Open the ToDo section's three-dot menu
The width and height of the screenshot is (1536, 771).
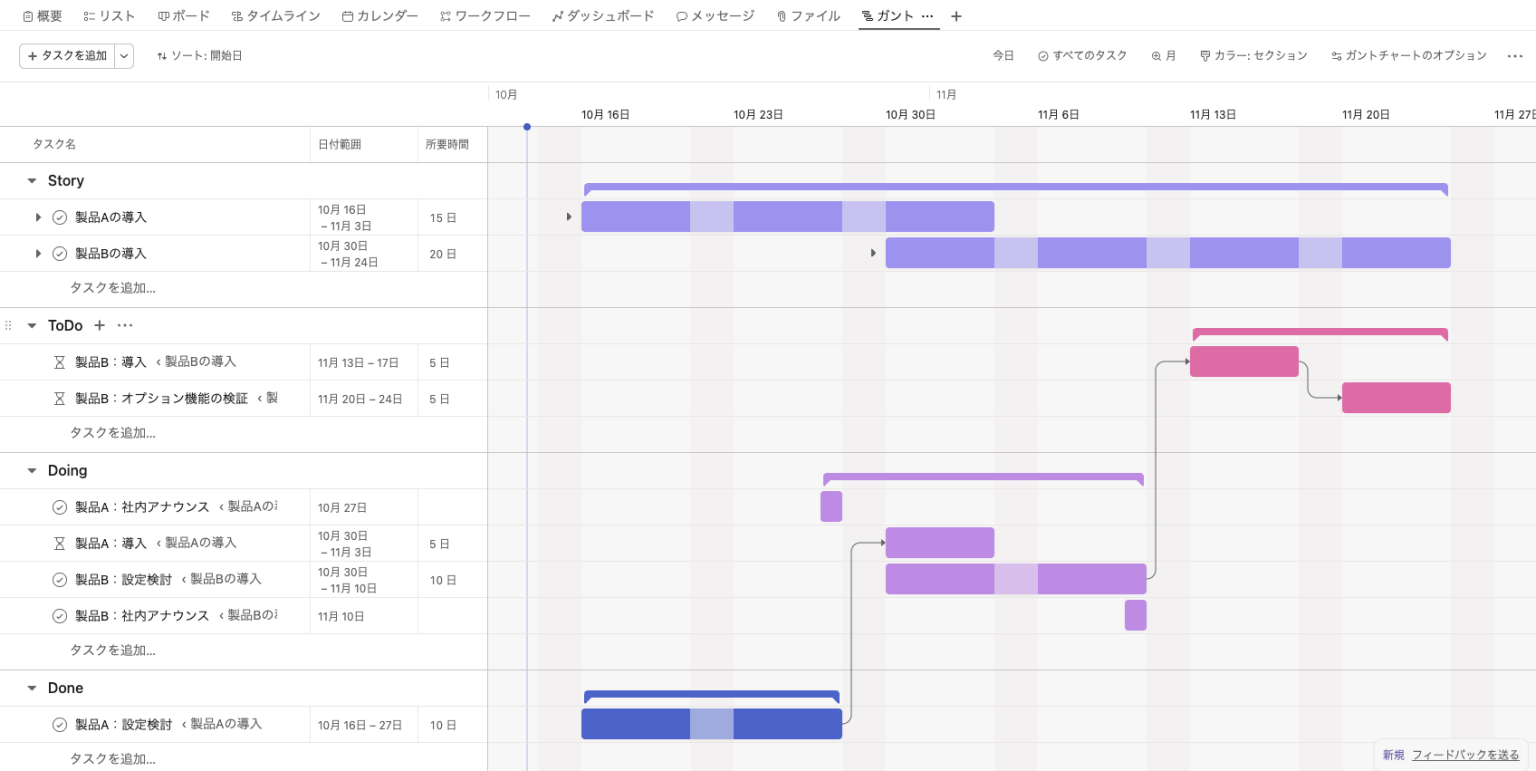click(125, 325)
